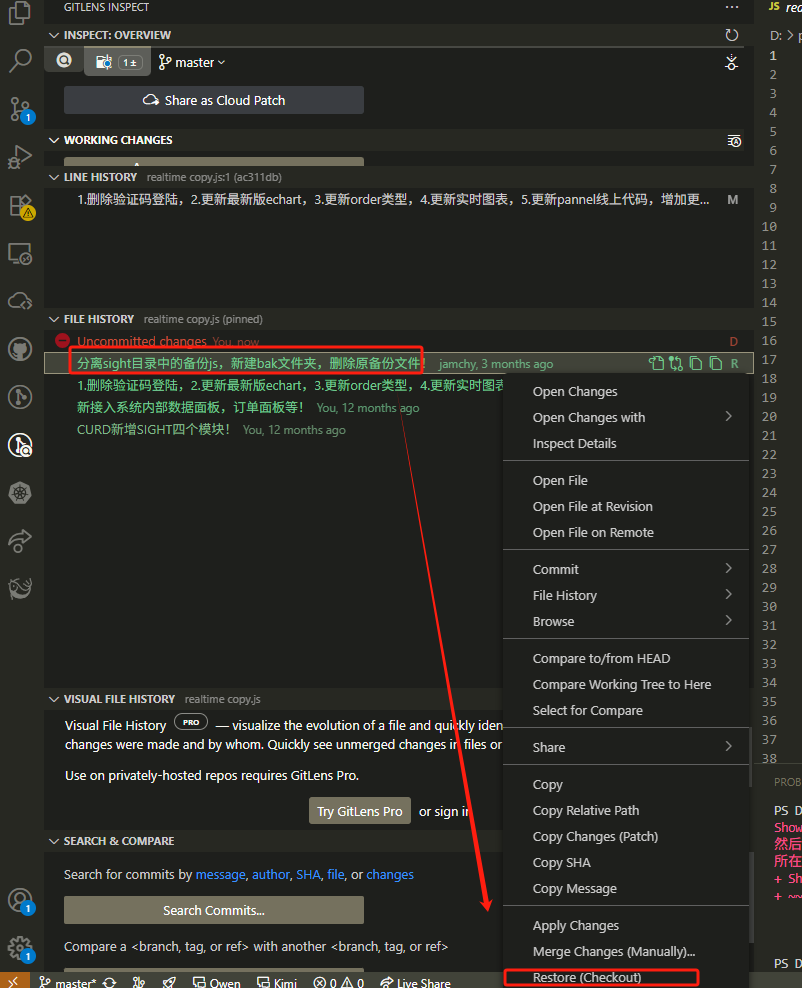This screenshot has height=988, width=802.
Task: Click Search Commits... button
Action: tap(214, 910)
